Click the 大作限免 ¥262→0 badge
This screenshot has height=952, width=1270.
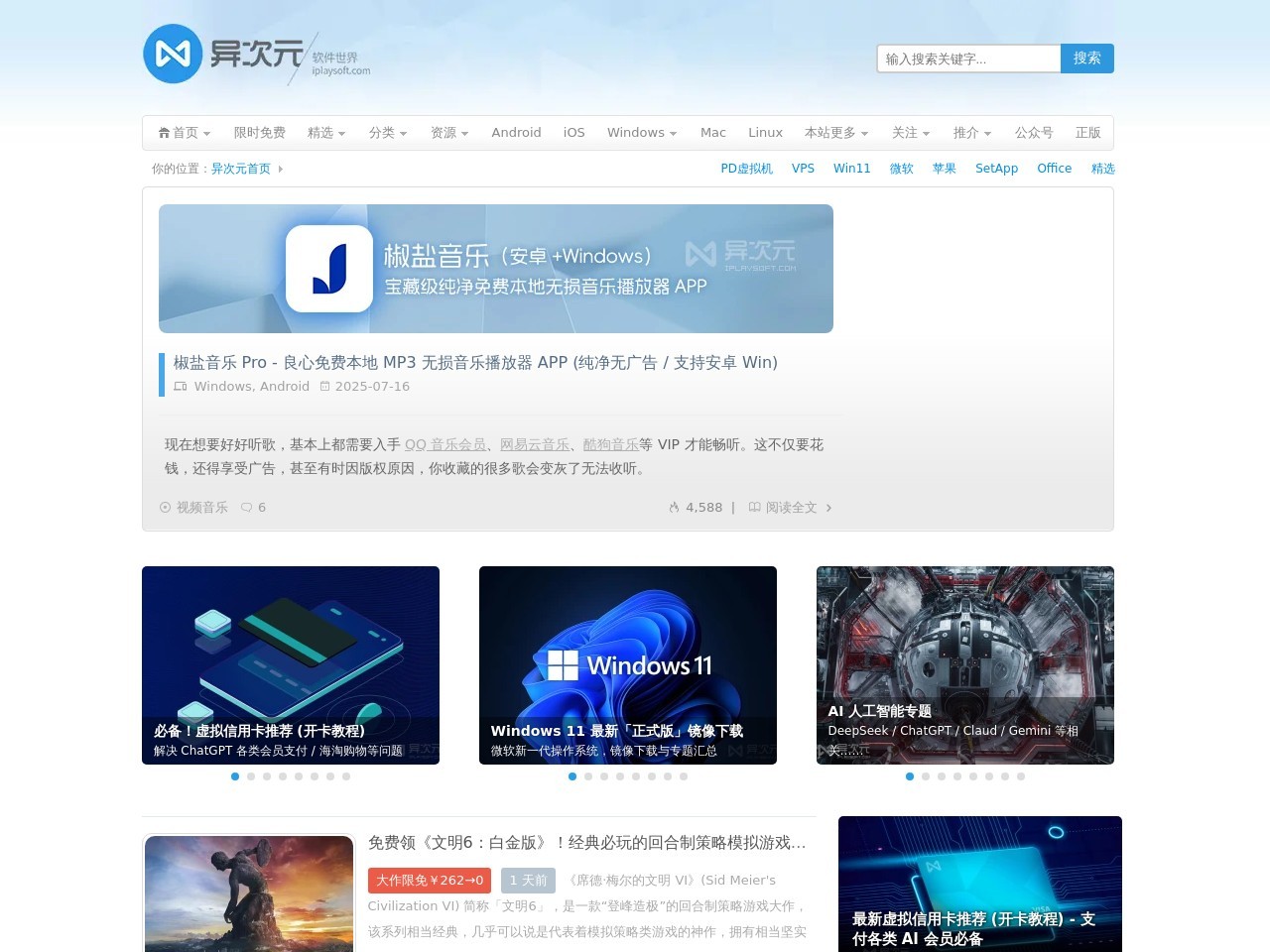[430, 881]
